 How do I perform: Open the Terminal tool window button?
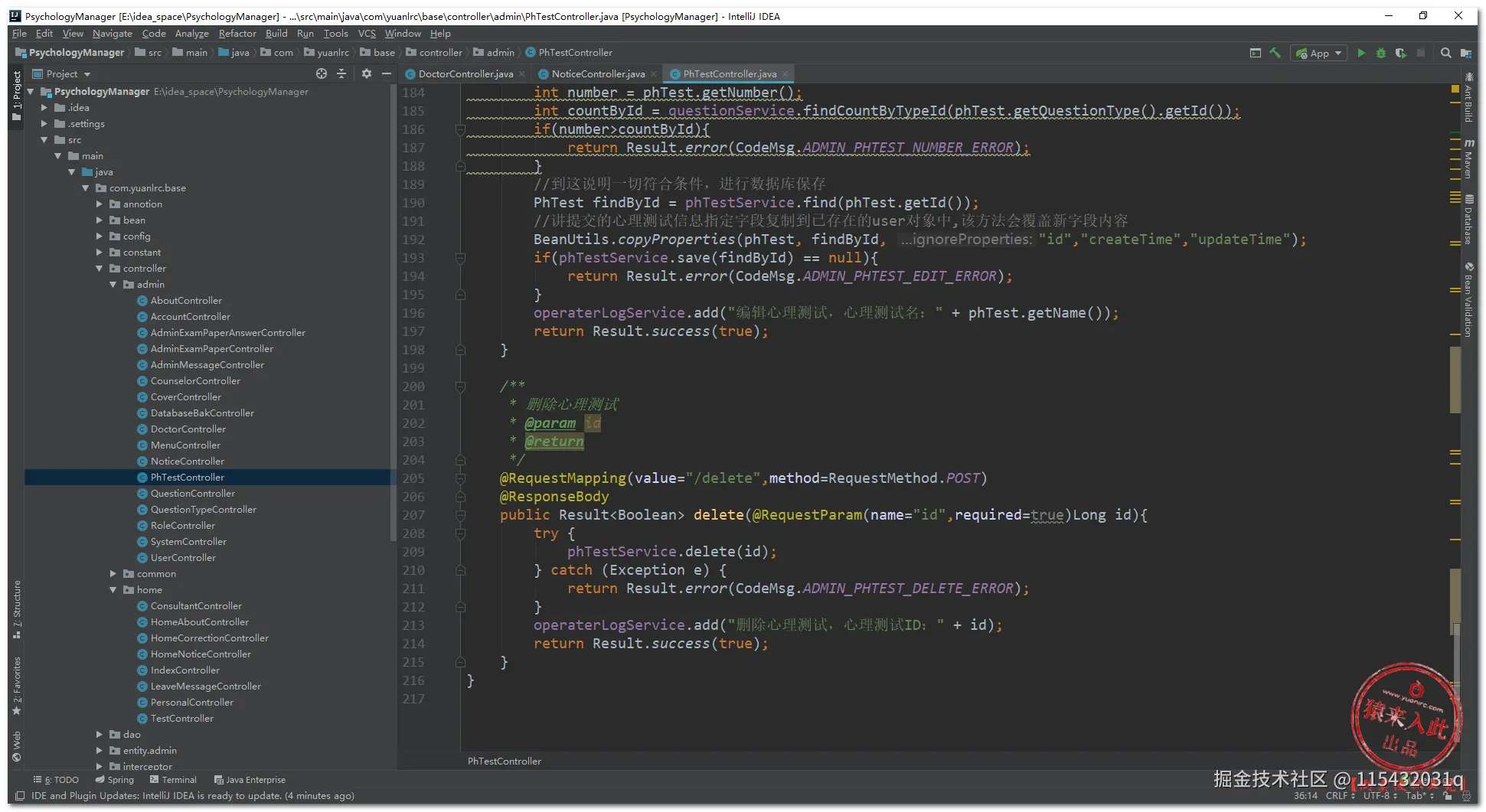[174, 780]
